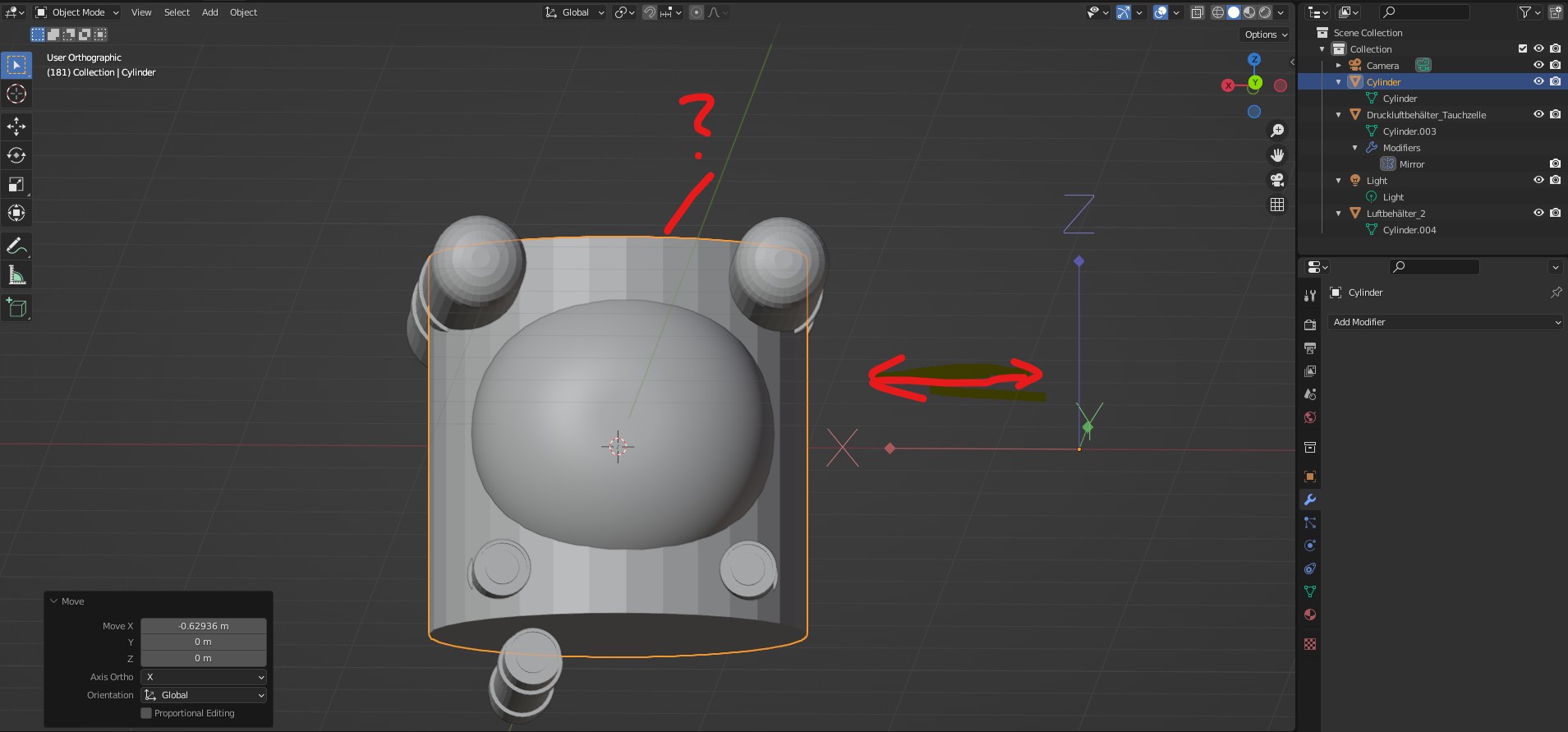Click the Options button in viewport header
This screenshot has width=1568, height=732.
tap(1265, 35)
